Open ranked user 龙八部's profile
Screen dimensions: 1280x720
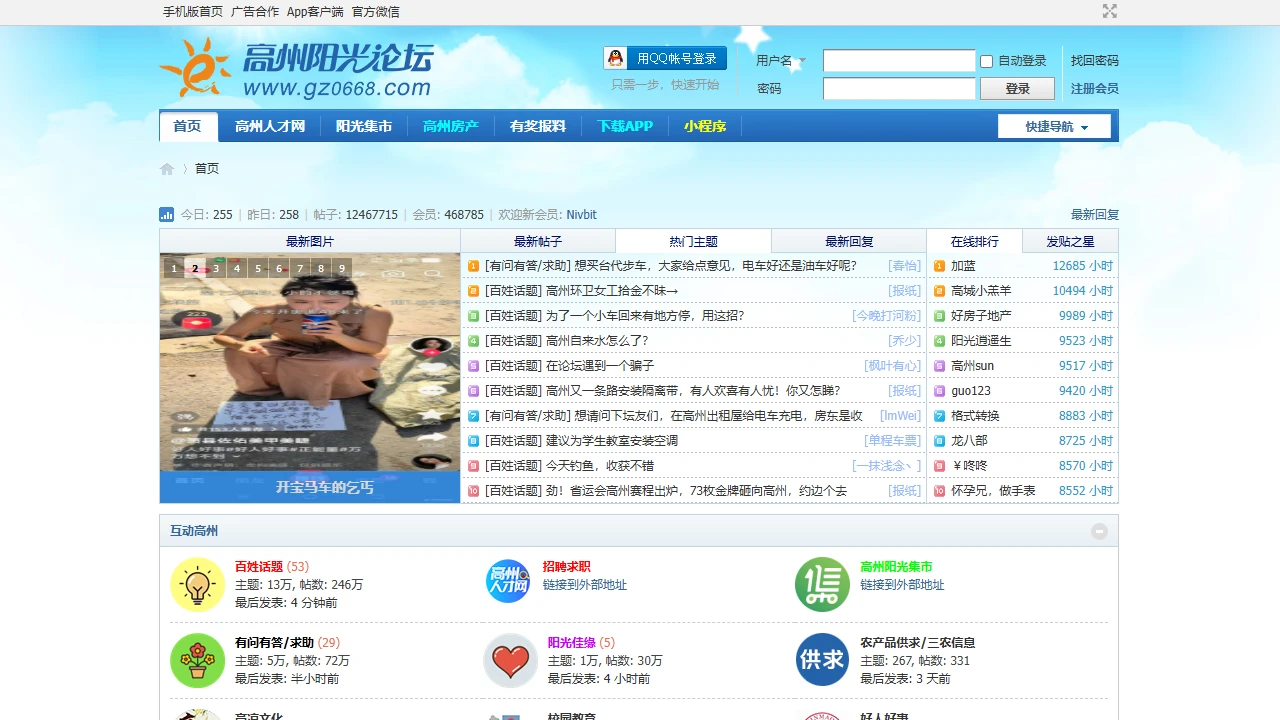pos(969,441)
